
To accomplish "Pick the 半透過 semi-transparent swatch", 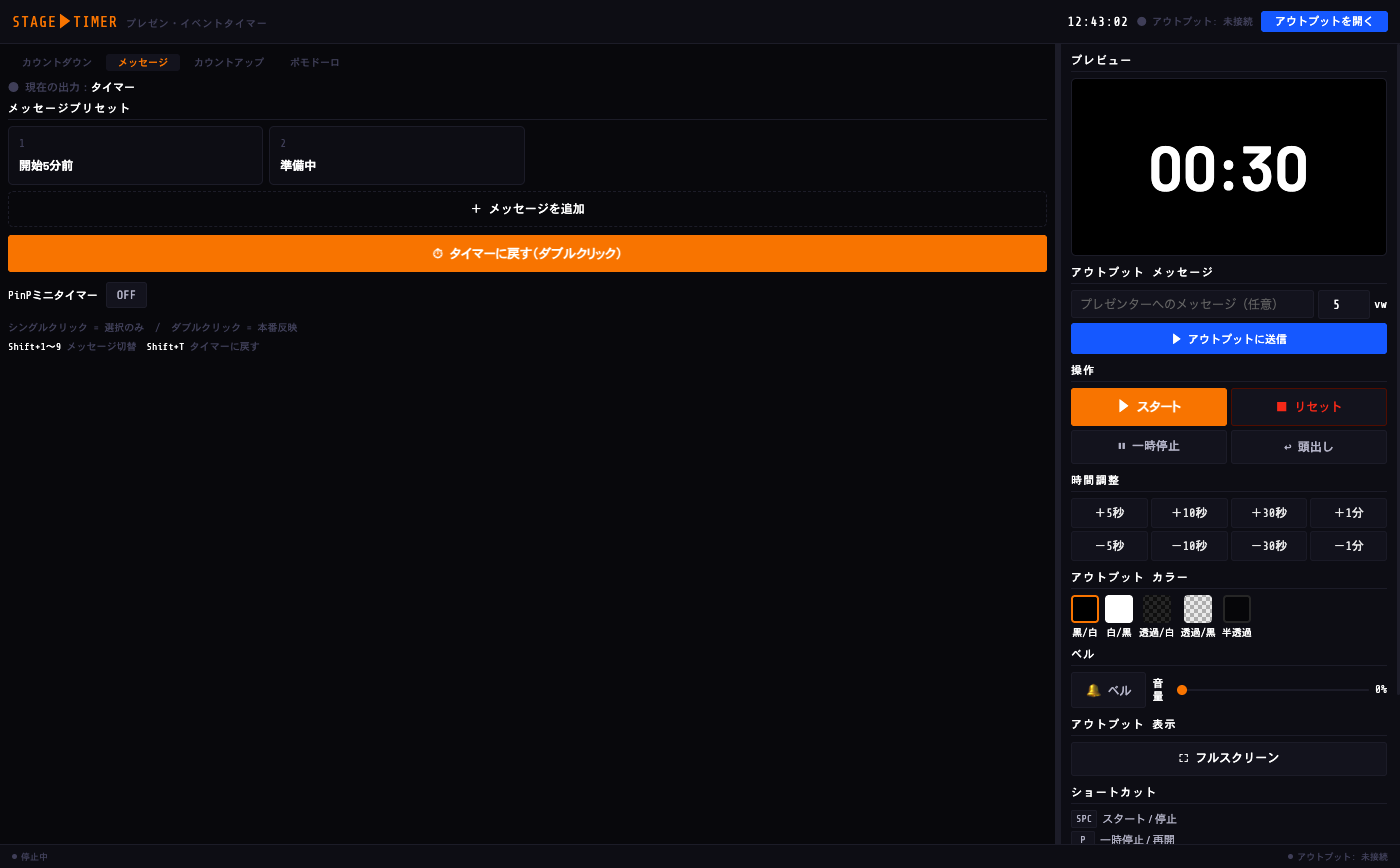I will 1237,609.
